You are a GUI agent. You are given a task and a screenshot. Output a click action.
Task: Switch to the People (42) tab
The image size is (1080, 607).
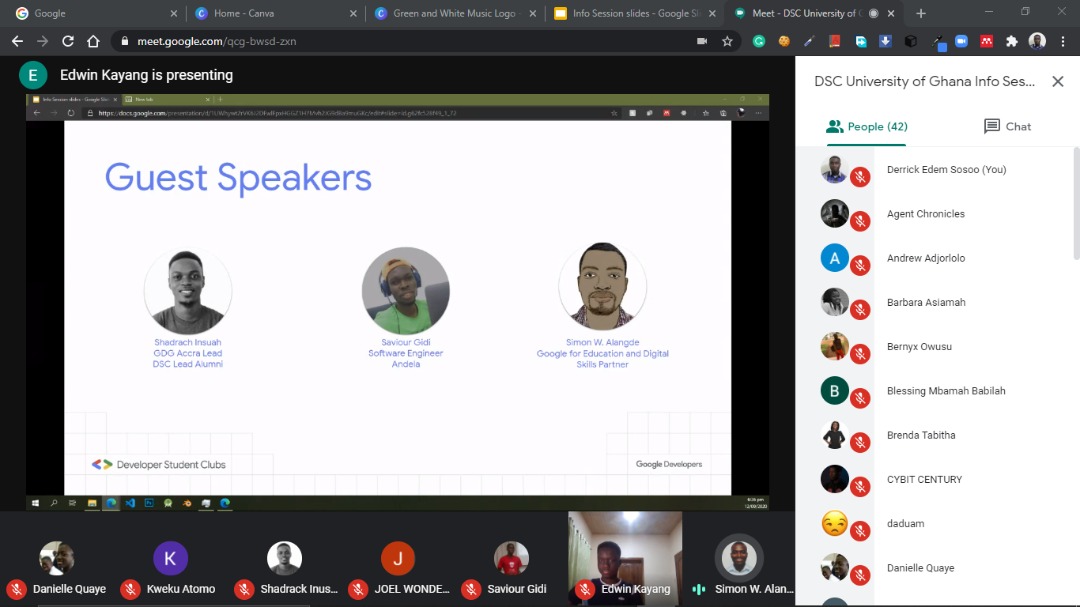[x=866, y=127]
